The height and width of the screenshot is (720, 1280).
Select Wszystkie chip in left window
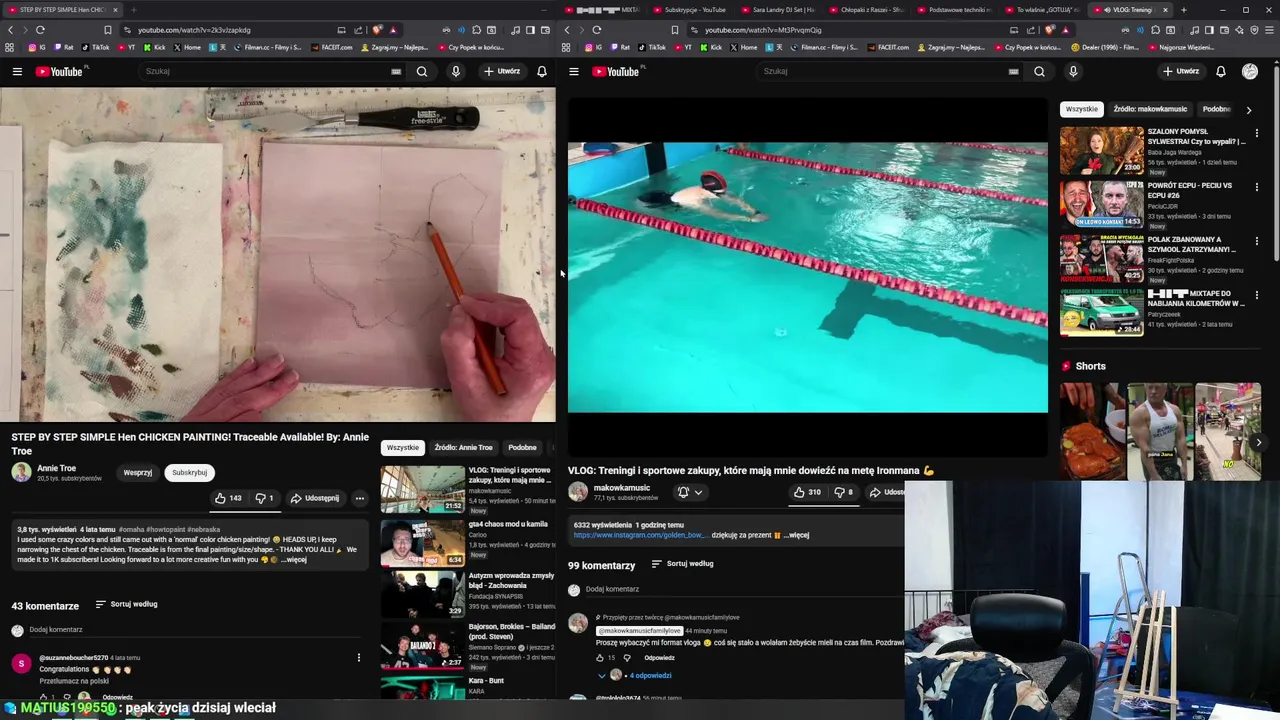pos(403,447)
